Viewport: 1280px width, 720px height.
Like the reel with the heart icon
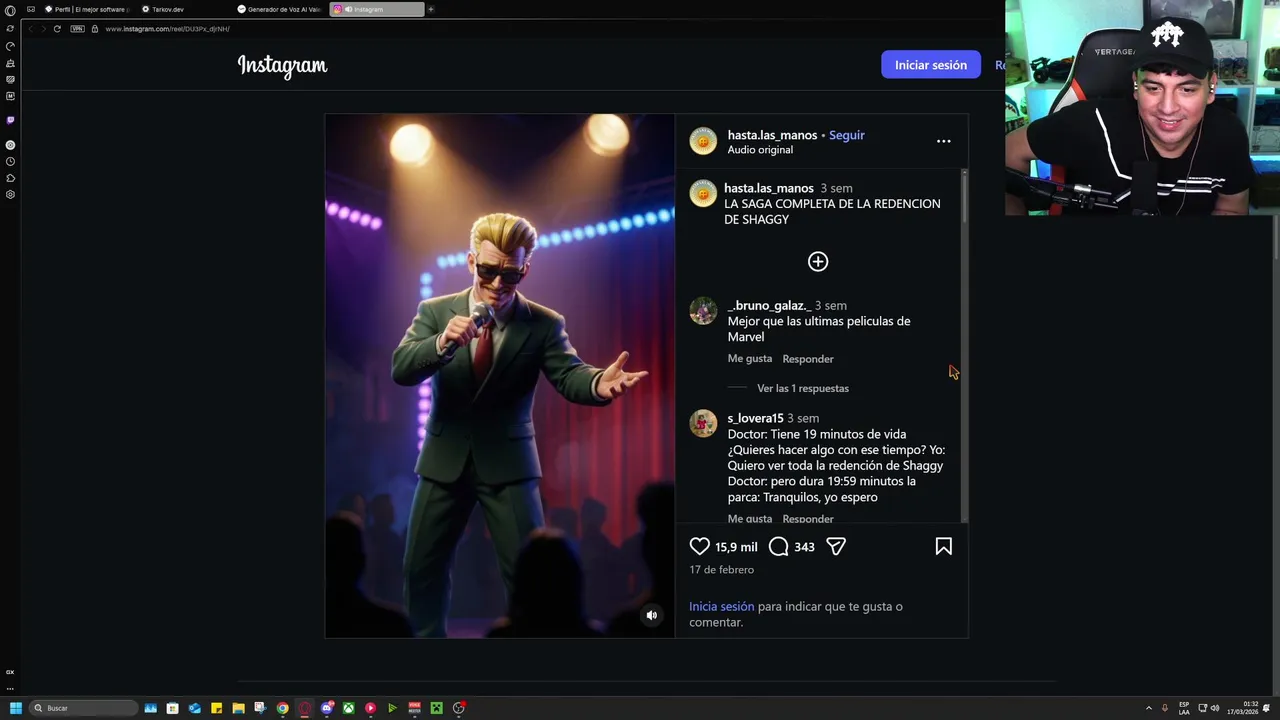pyautogui.click(x=699, y=547)
